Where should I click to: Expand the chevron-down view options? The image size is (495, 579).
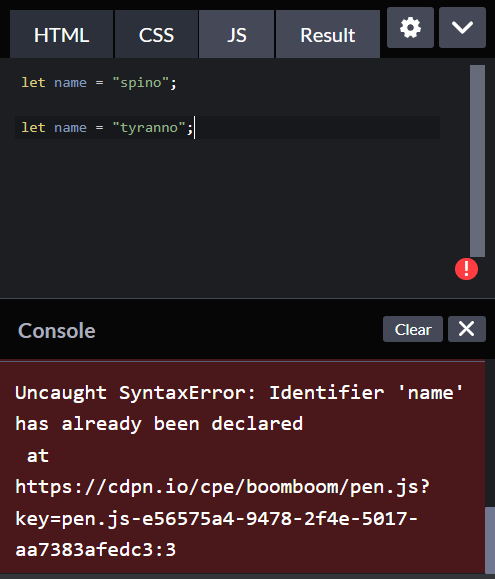tap(462, 28)
